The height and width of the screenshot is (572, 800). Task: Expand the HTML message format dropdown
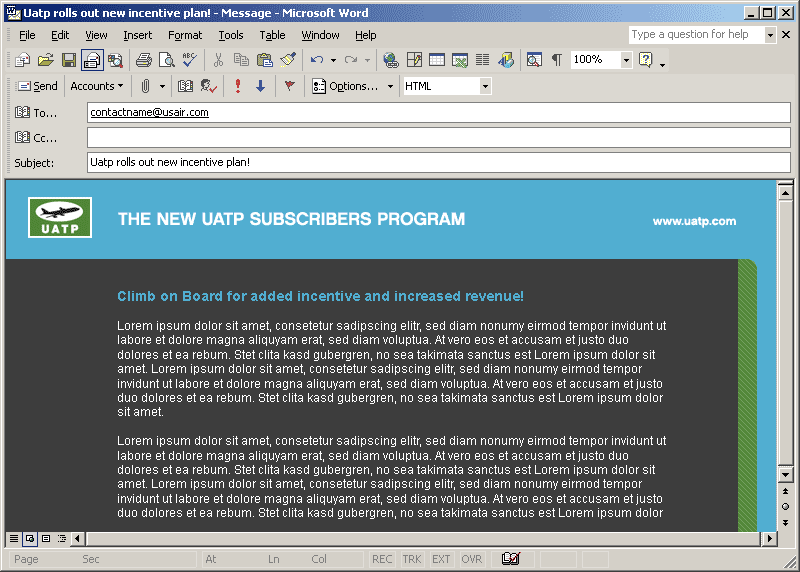[486, 86]
